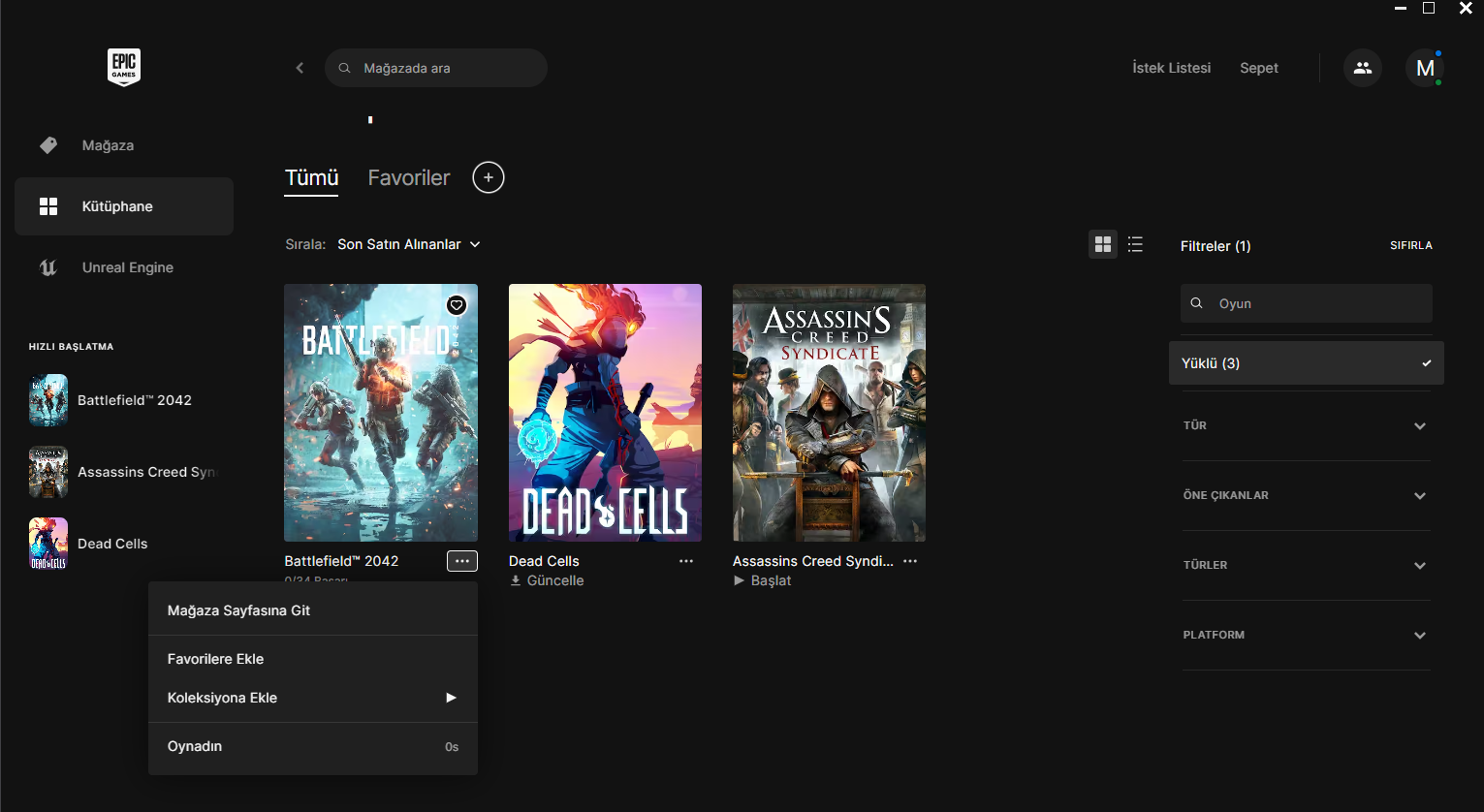Choose Koleksiyona Ekle menu item
Viewport: 1484px width, 812px height.
point(313,698)
